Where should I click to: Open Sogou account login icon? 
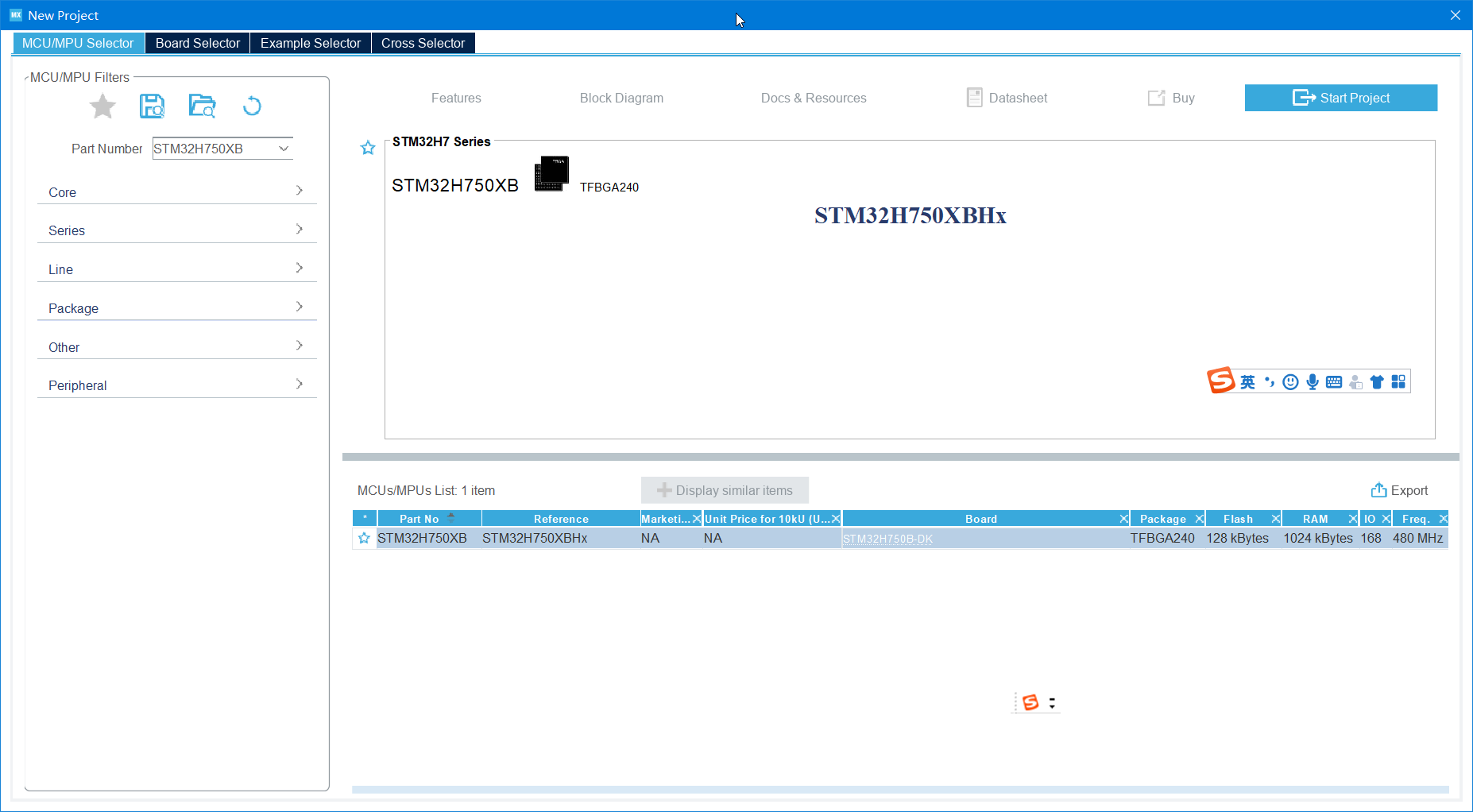pos(1355,382)
